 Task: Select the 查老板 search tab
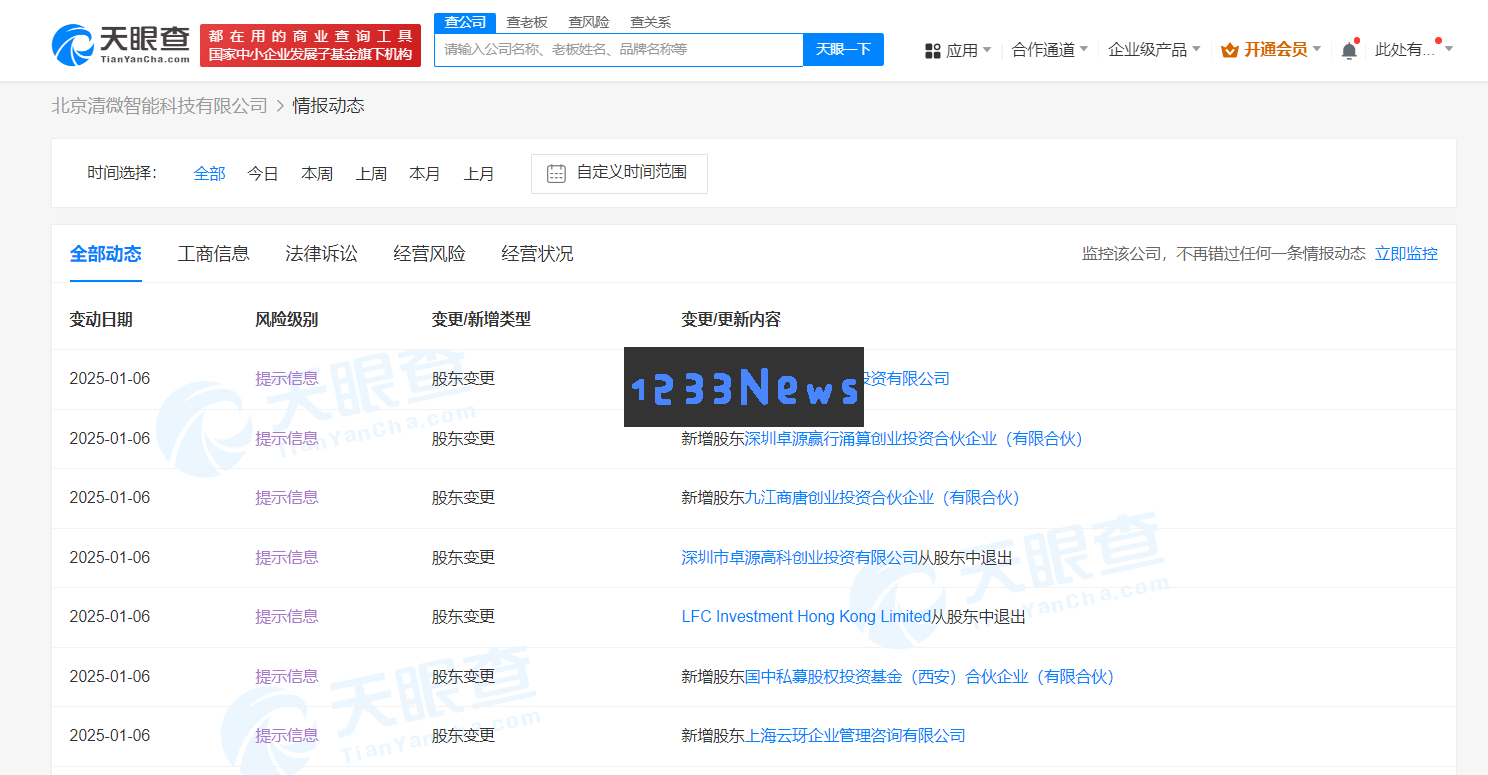[527, 22]
